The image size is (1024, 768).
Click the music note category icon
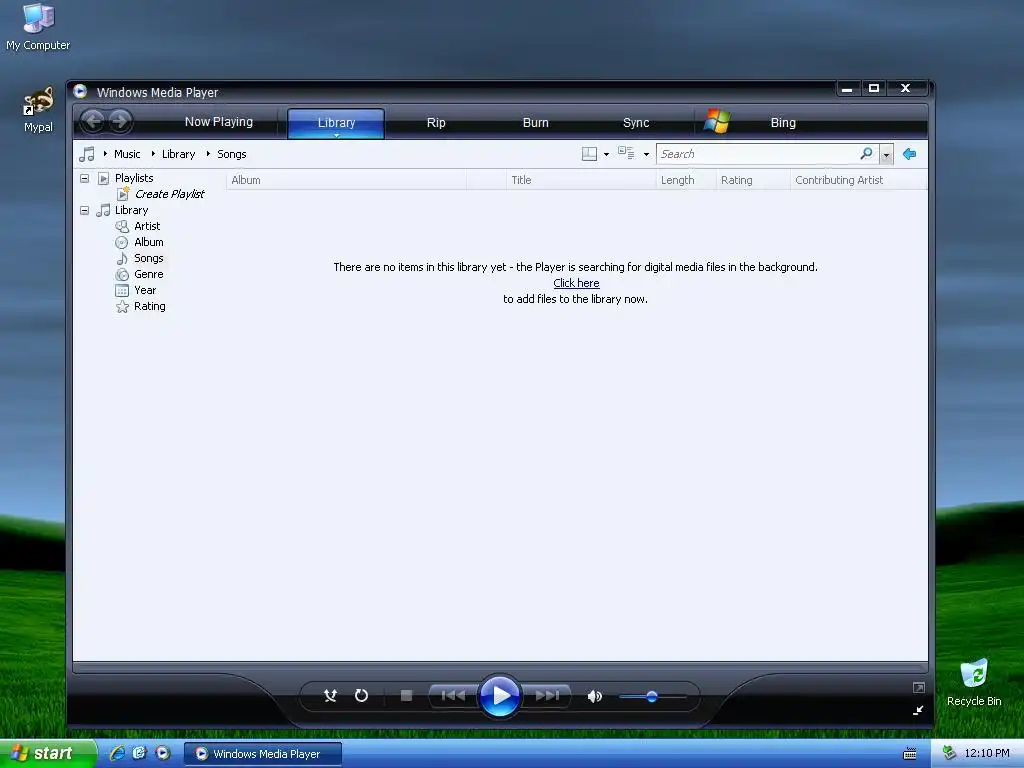click(87, 154)
